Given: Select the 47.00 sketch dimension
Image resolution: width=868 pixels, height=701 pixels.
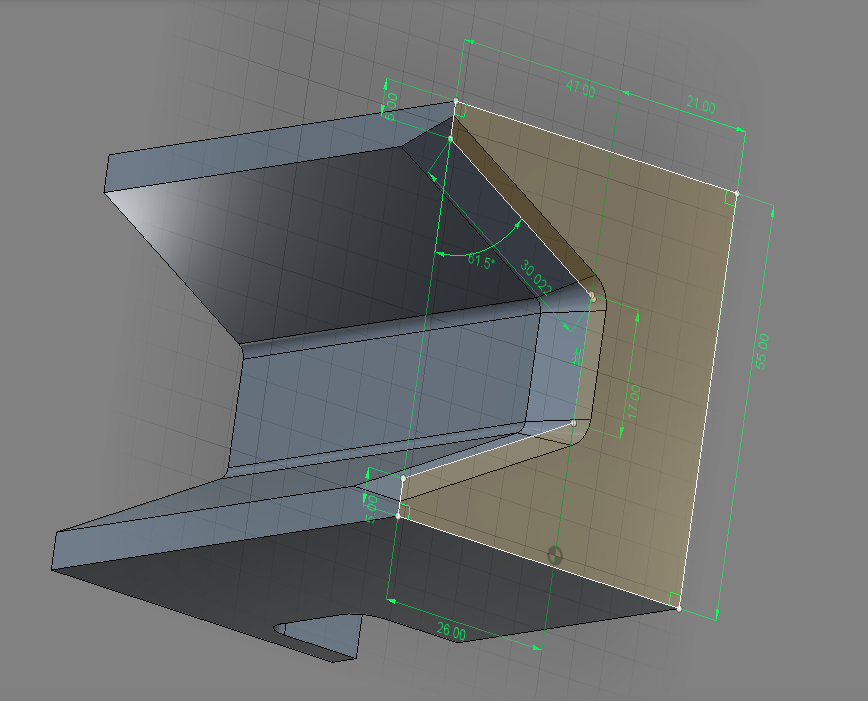Looking at the screenshot, I should tap(580, 89).
